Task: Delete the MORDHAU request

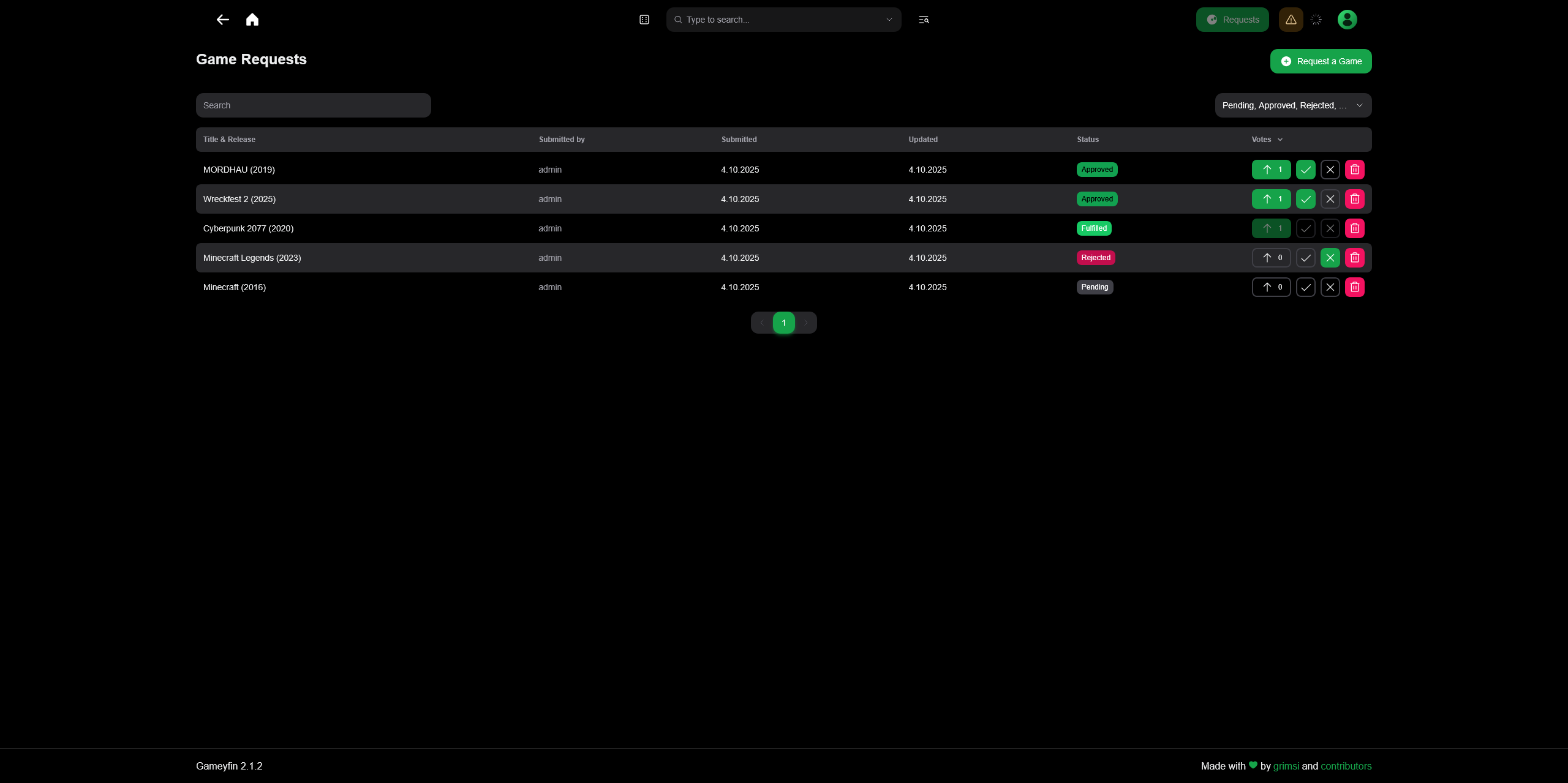Action: point(1354,170)
